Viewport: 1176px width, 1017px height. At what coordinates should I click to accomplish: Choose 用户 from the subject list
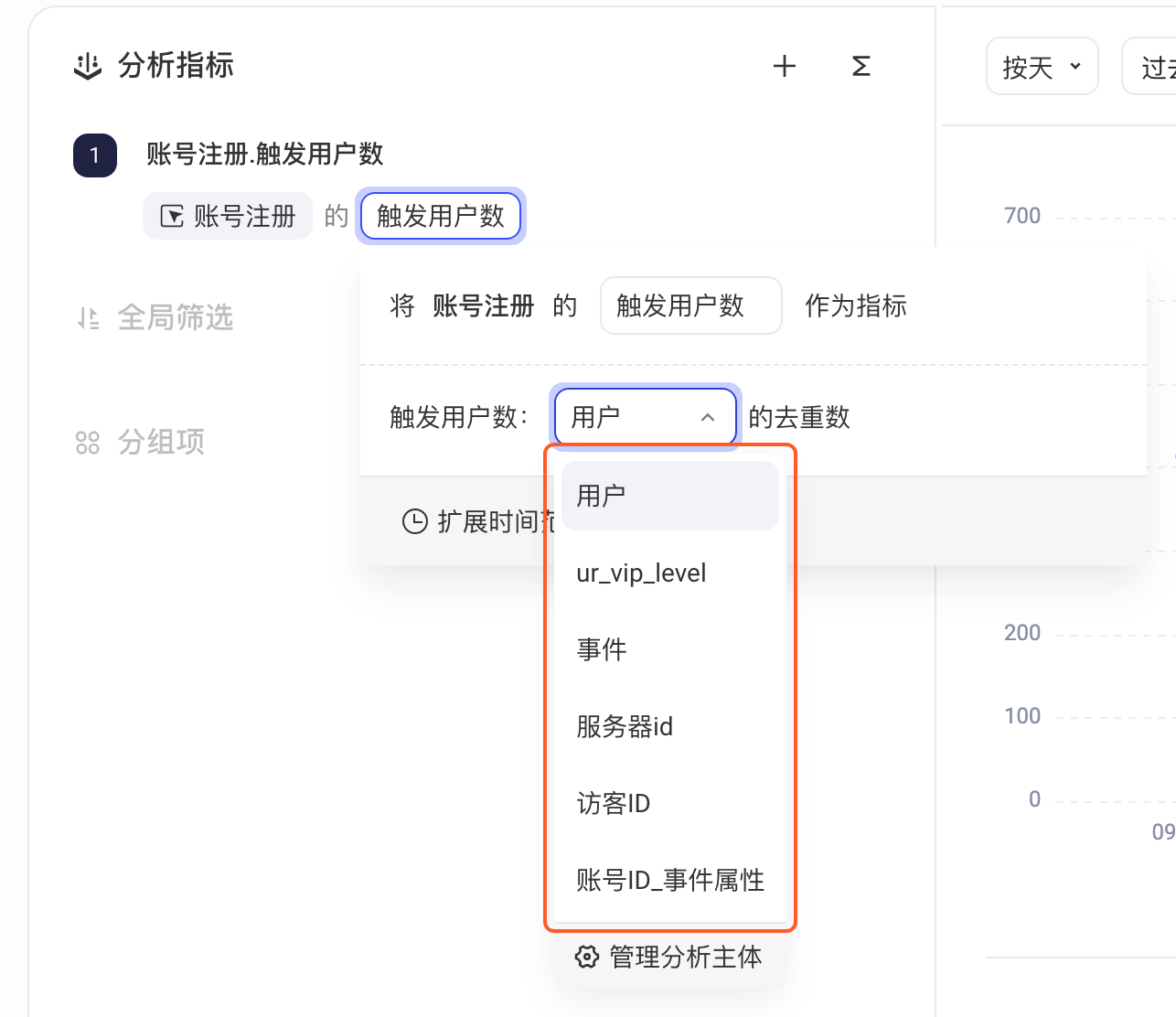pyautogui.click(x=670, y=496)
